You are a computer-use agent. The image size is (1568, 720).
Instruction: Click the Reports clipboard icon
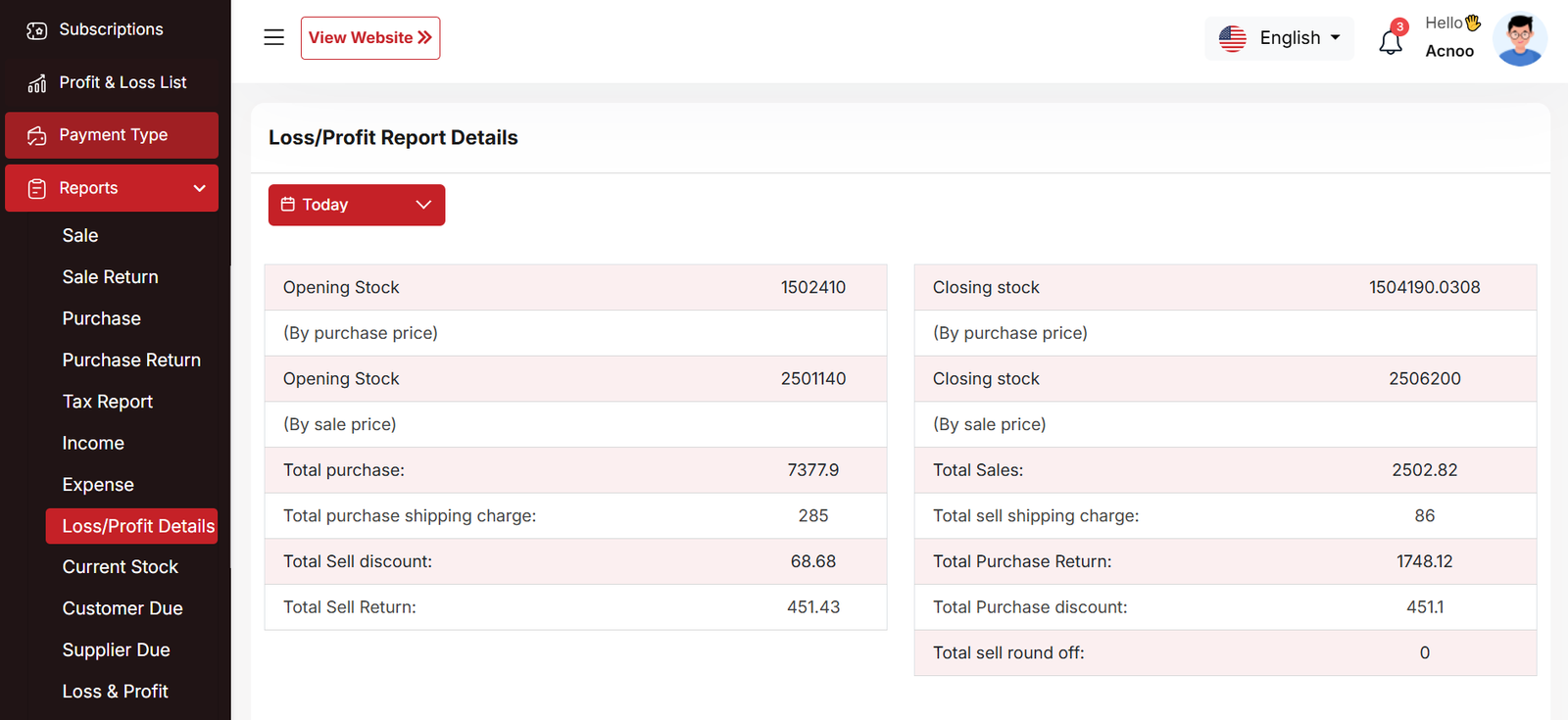pos(37,189)
